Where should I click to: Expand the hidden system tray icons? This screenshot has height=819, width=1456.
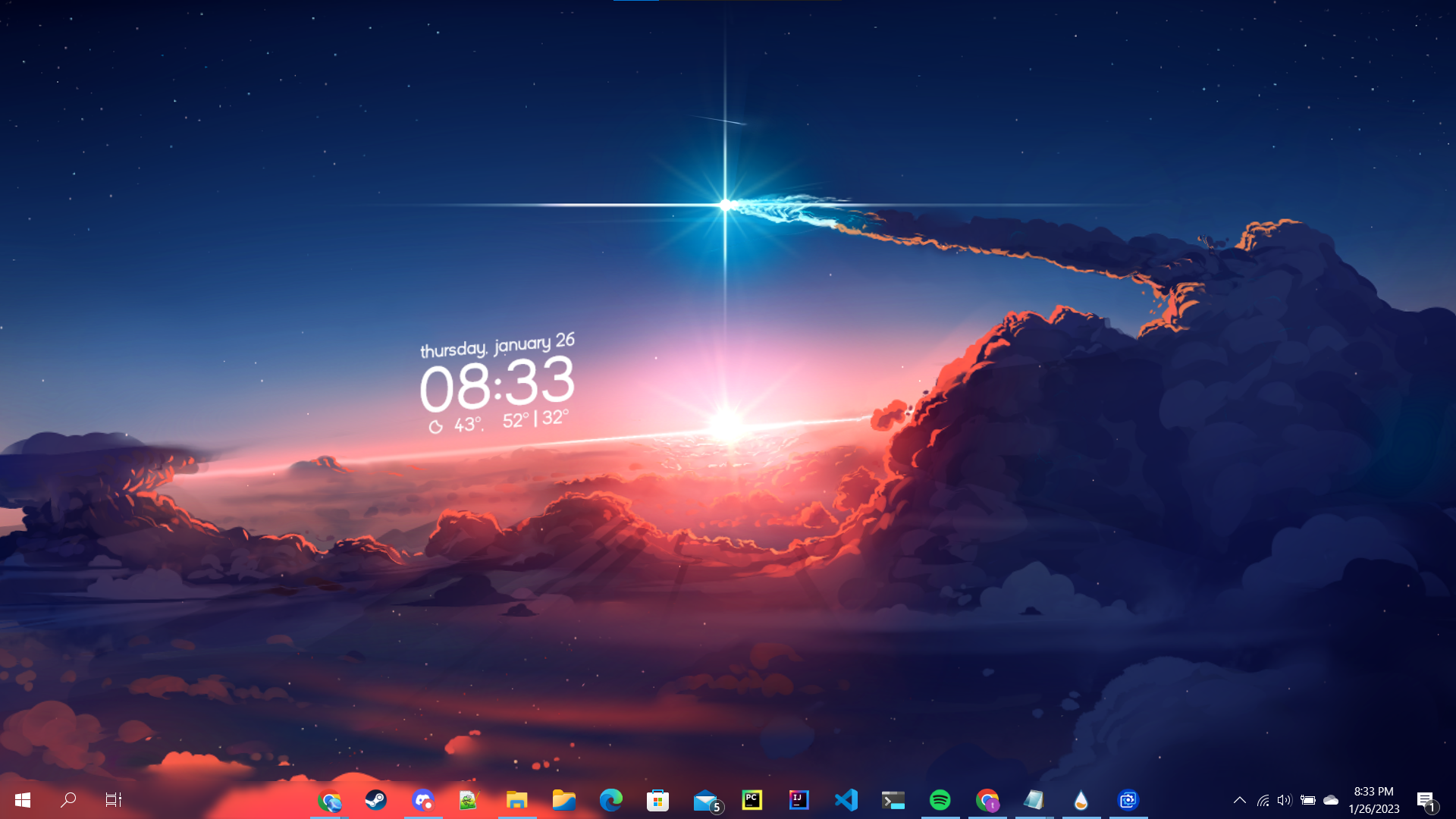1240,800
